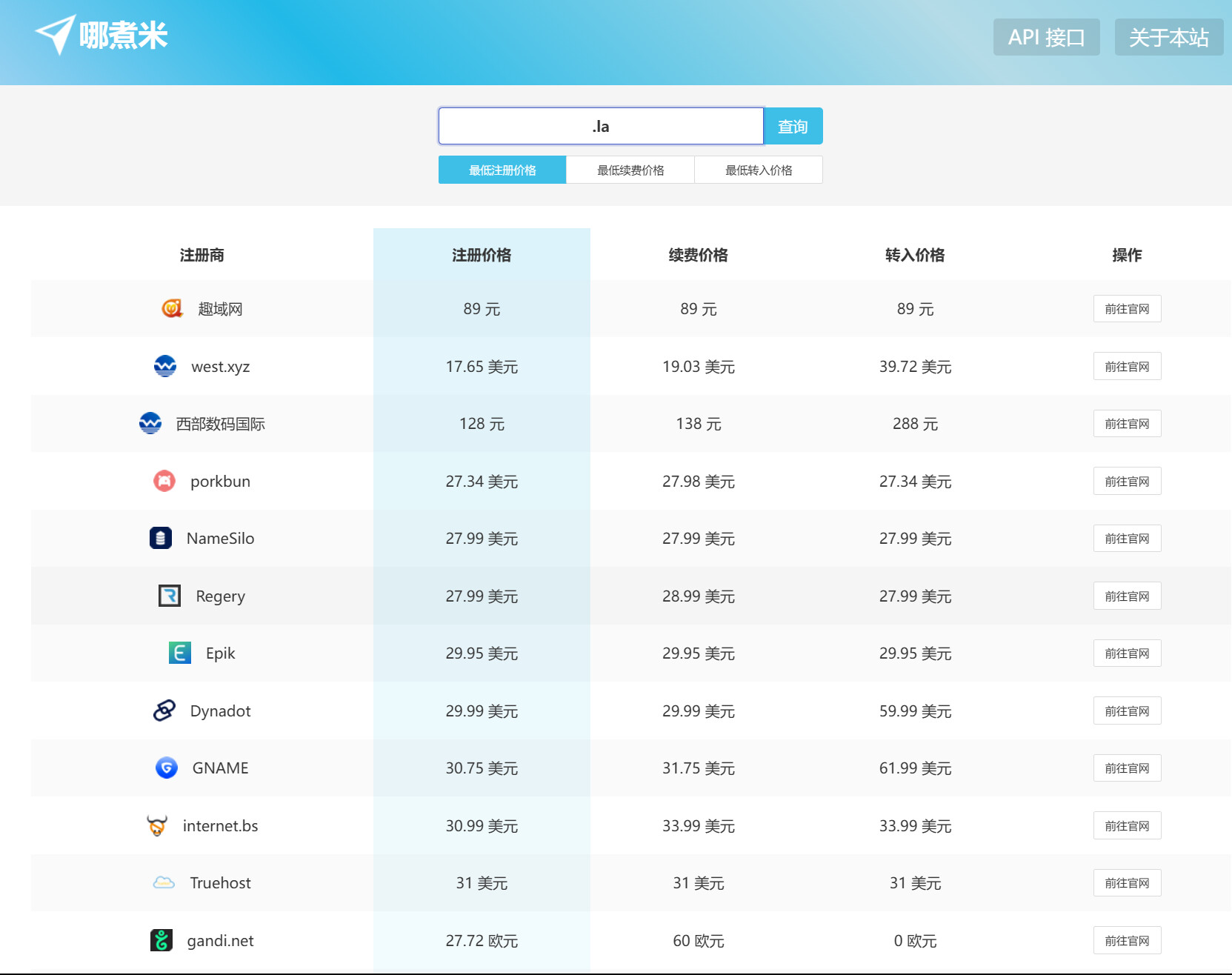Screen dimensions: 1232x975
Task: Click 前往官网 in the Truehost row
Action: pyautogui.click(x=1127, y=883)
